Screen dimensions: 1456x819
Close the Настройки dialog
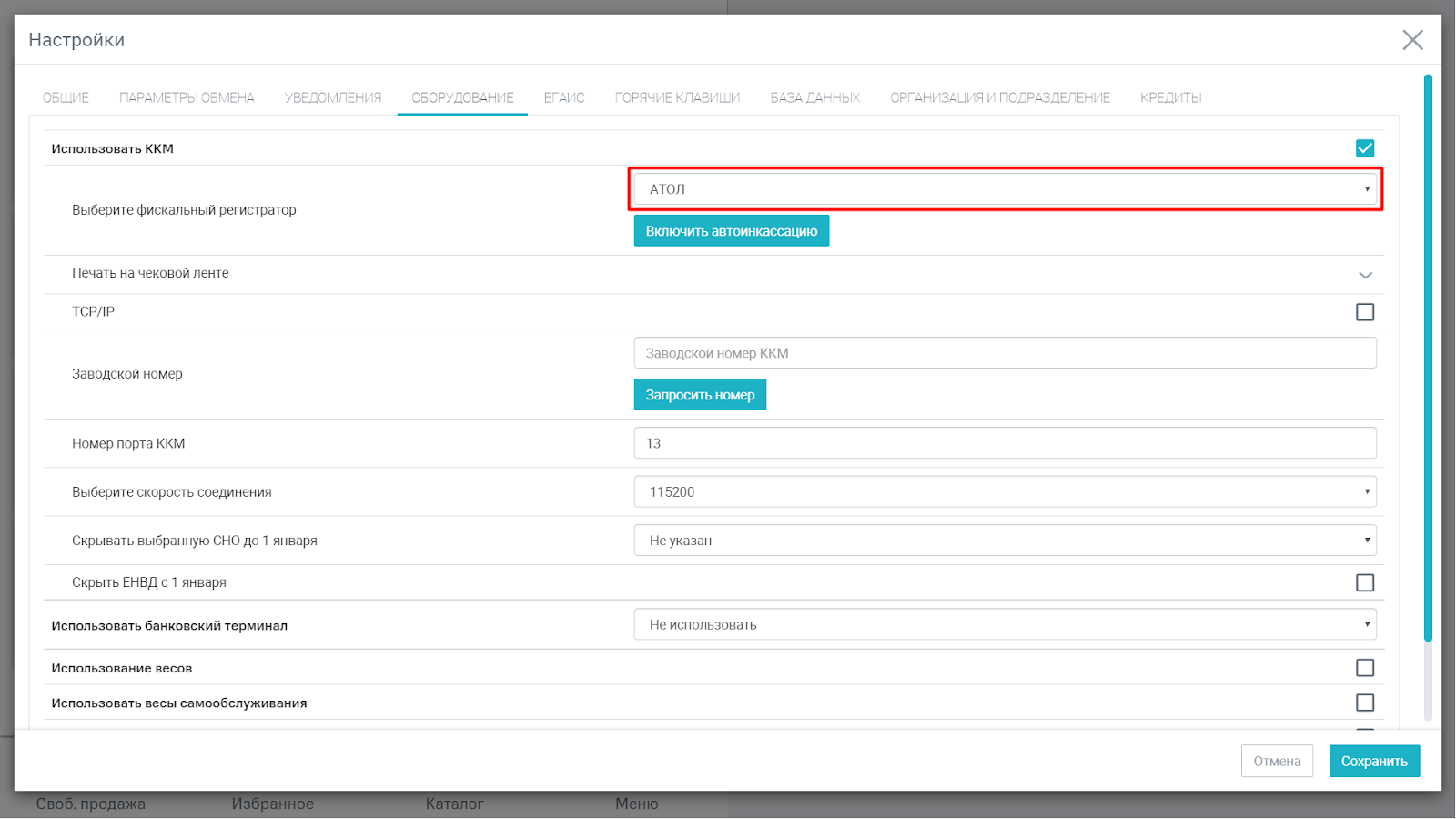pyautogui.click(x=1412, y=40)
